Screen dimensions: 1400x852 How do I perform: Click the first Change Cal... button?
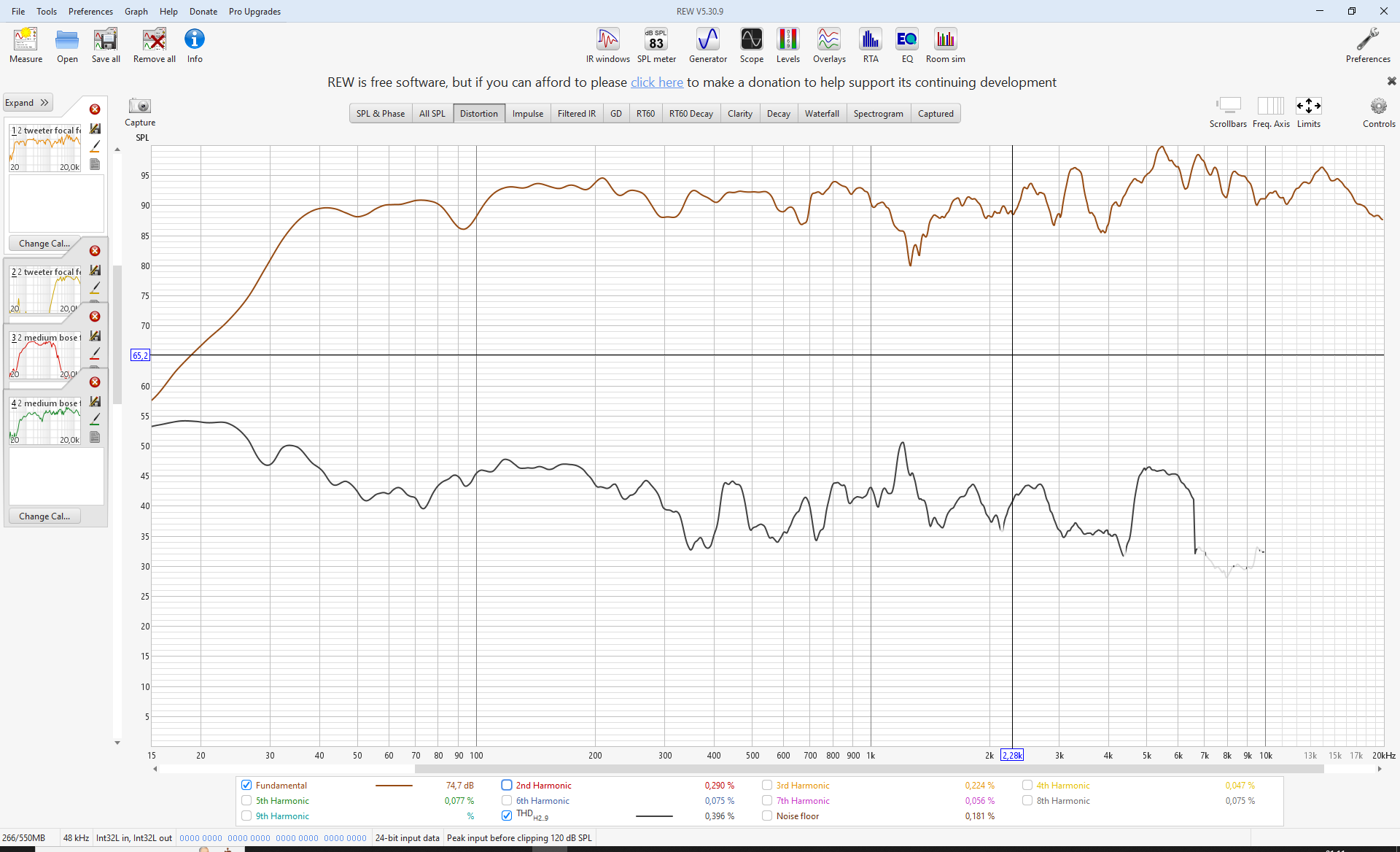[44, 244]
